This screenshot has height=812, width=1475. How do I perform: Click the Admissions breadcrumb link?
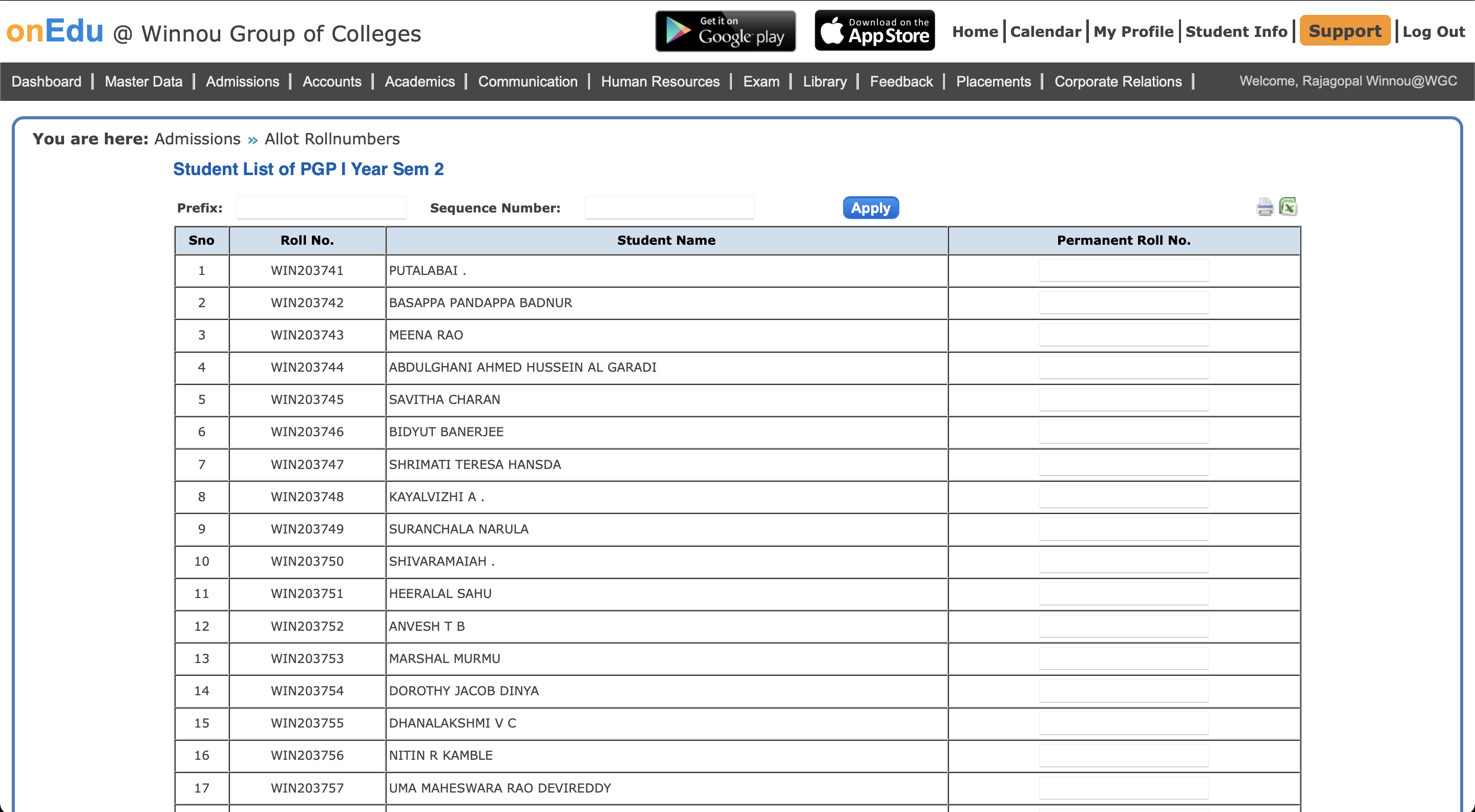point(197,139)
